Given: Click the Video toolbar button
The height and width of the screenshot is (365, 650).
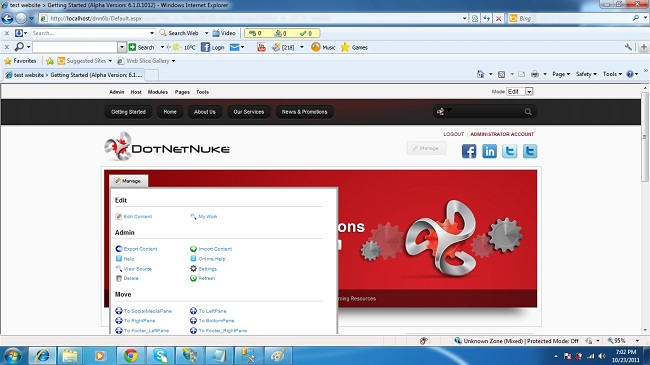Looking at the screenshot, I should coord(224,33).
